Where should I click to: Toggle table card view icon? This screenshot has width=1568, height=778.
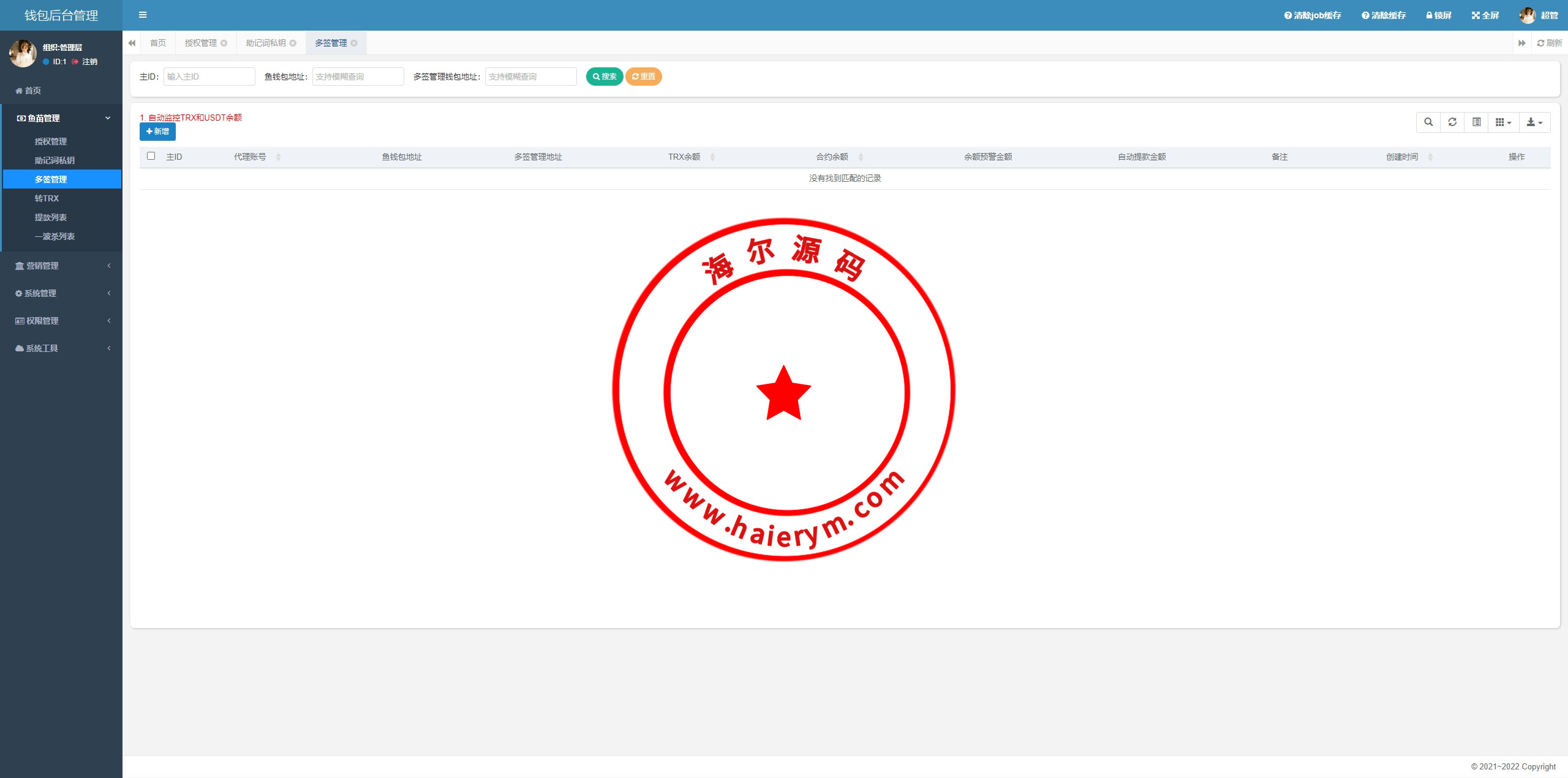point(1477,122)
